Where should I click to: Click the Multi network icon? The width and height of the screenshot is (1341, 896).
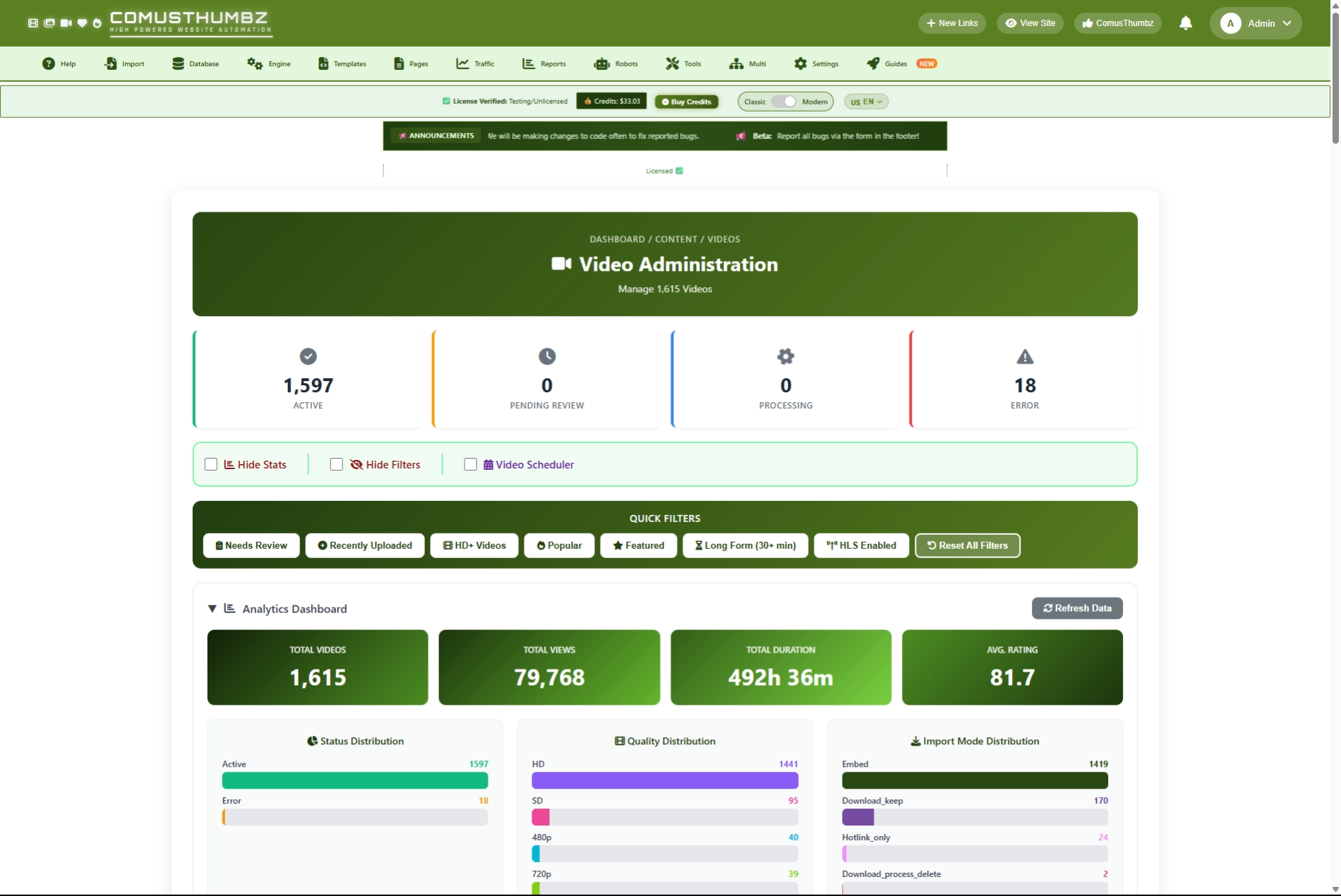pyautogui.click(x=736, y=63)
